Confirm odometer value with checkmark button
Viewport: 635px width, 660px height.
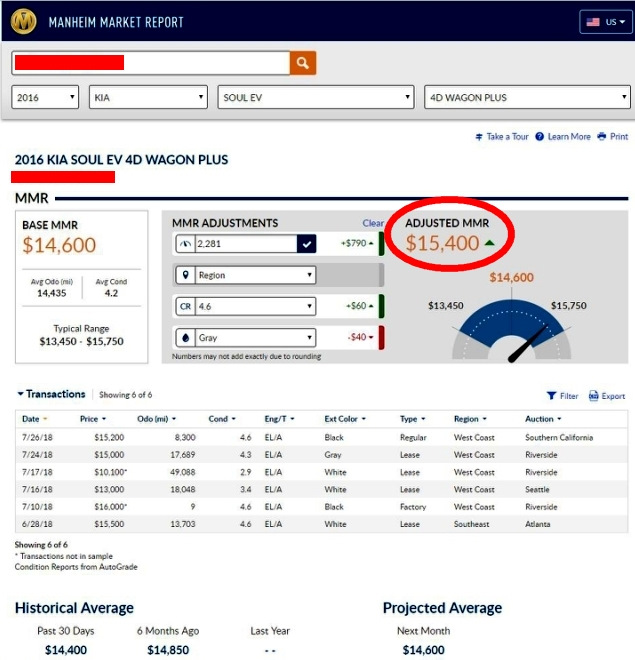pyautogui.click(x=306, y=244)
